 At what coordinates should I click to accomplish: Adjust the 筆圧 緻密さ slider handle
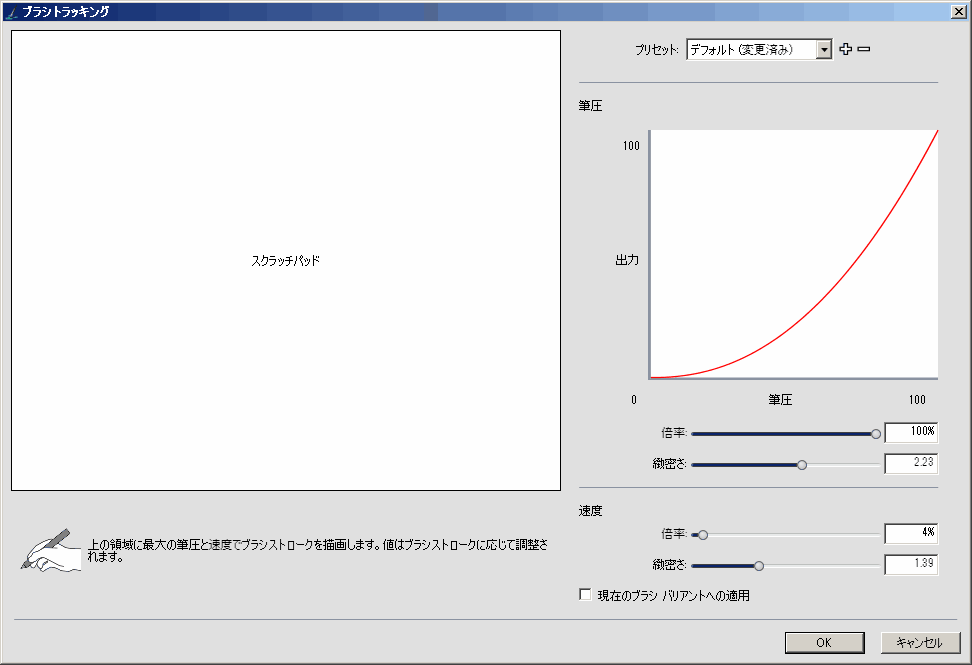coord(802,465)
